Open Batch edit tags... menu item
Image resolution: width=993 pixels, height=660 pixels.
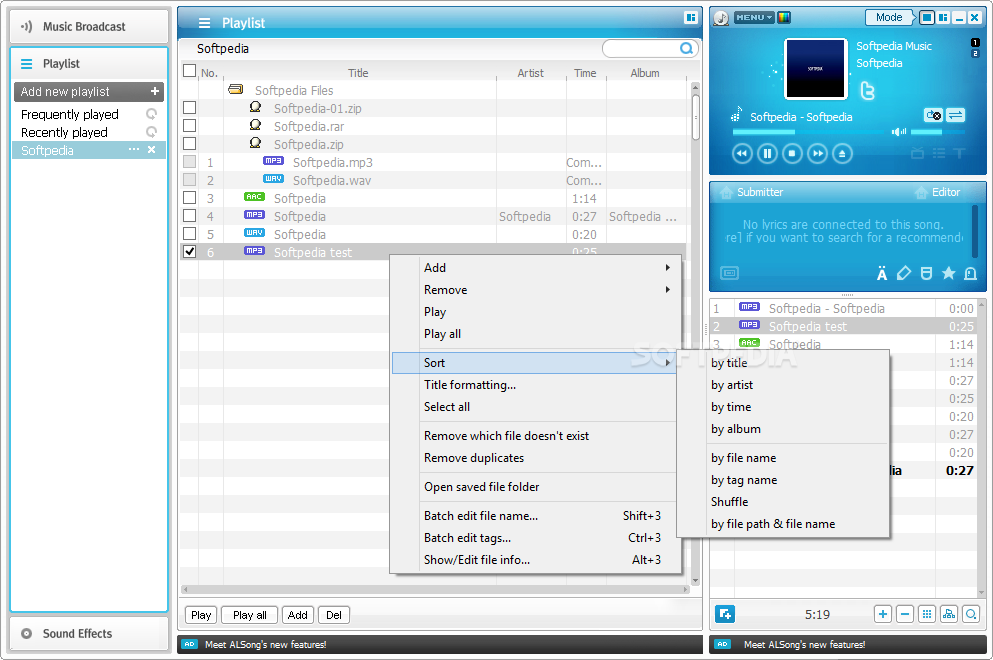click(467, 538)
